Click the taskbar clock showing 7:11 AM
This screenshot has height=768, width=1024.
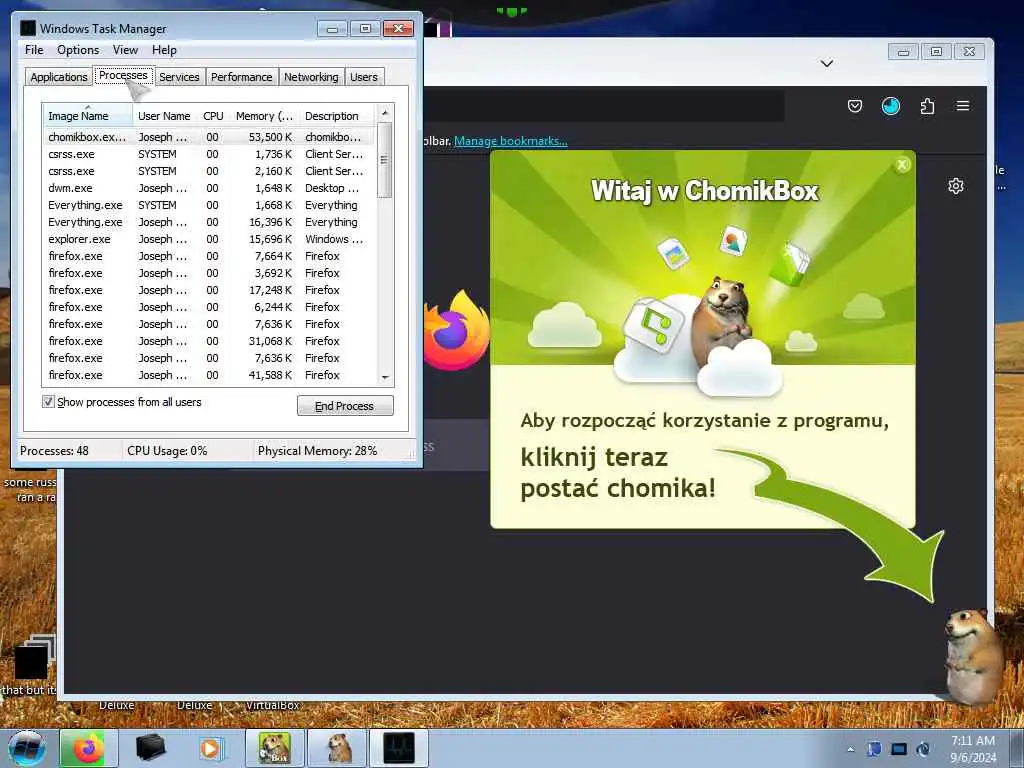973,749
